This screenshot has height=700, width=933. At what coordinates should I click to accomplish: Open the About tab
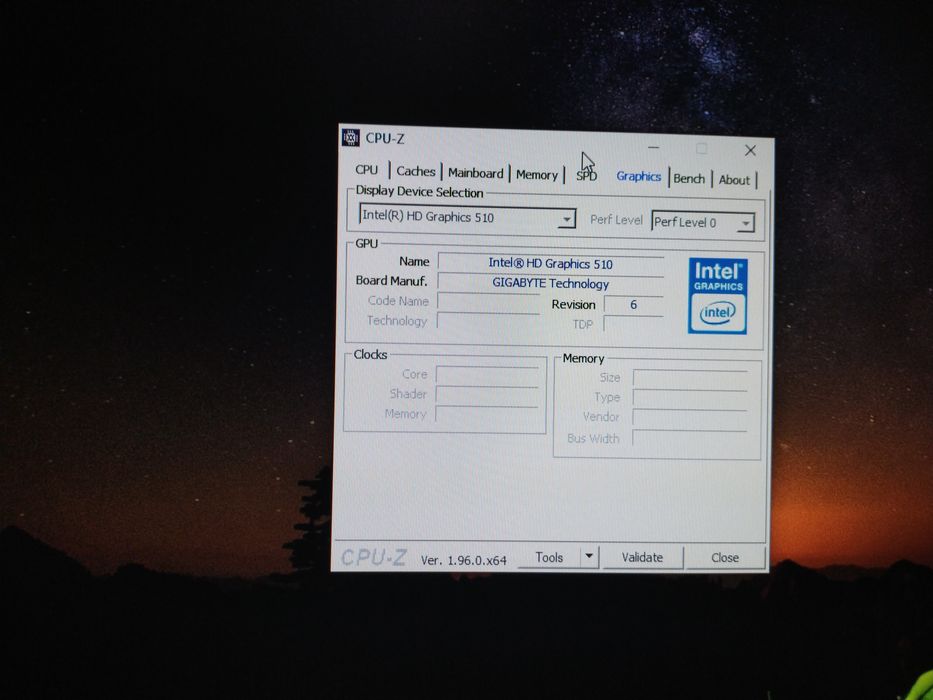tap(734, 180)
